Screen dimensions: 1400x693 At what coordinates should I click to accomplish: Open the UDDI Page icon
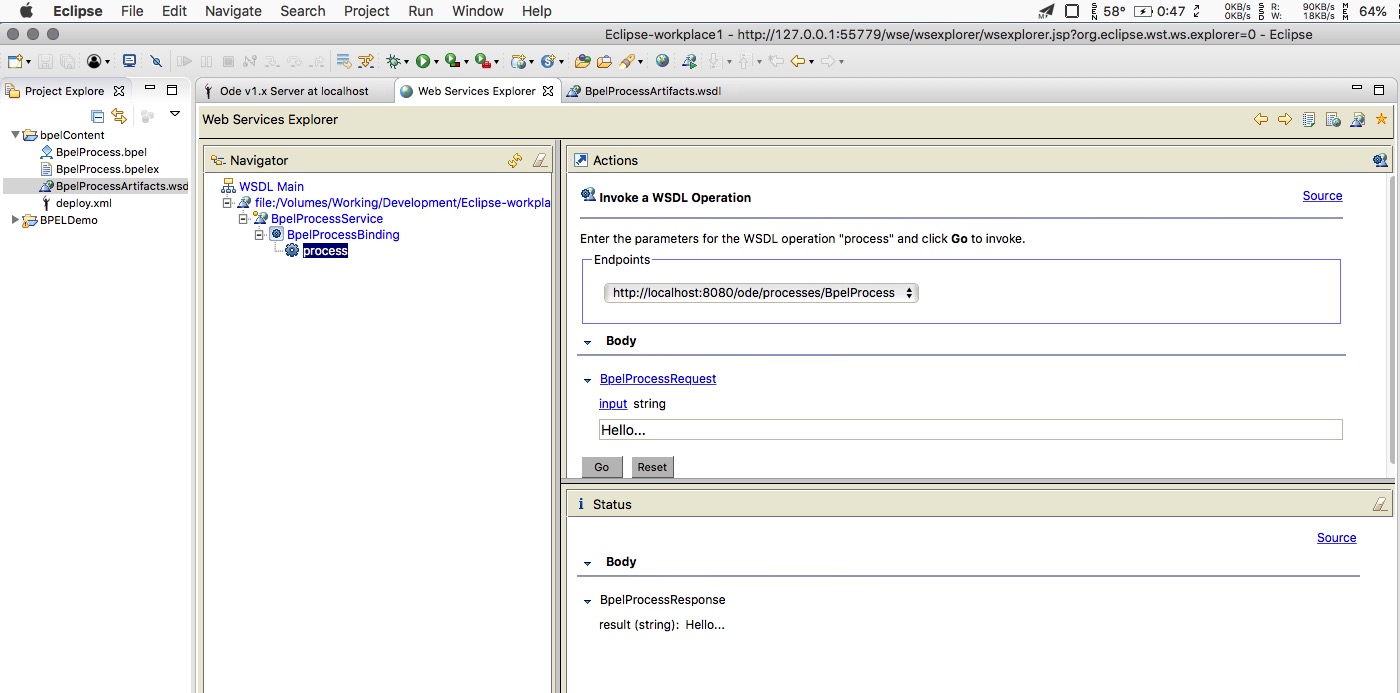coord(1309,119)
